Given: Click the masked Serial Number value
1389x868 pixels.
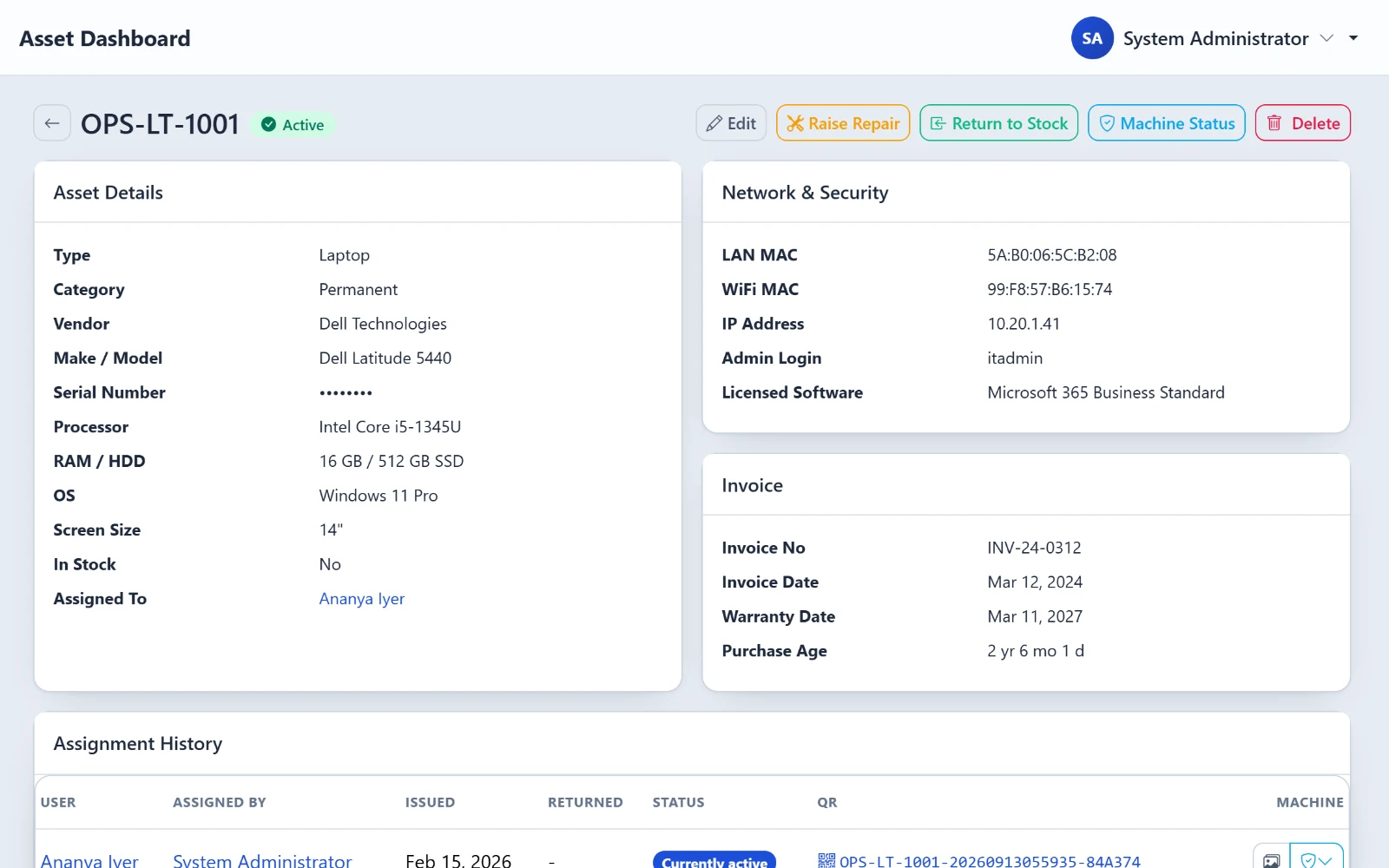Looking at the screenshot, I should (346, 393).
